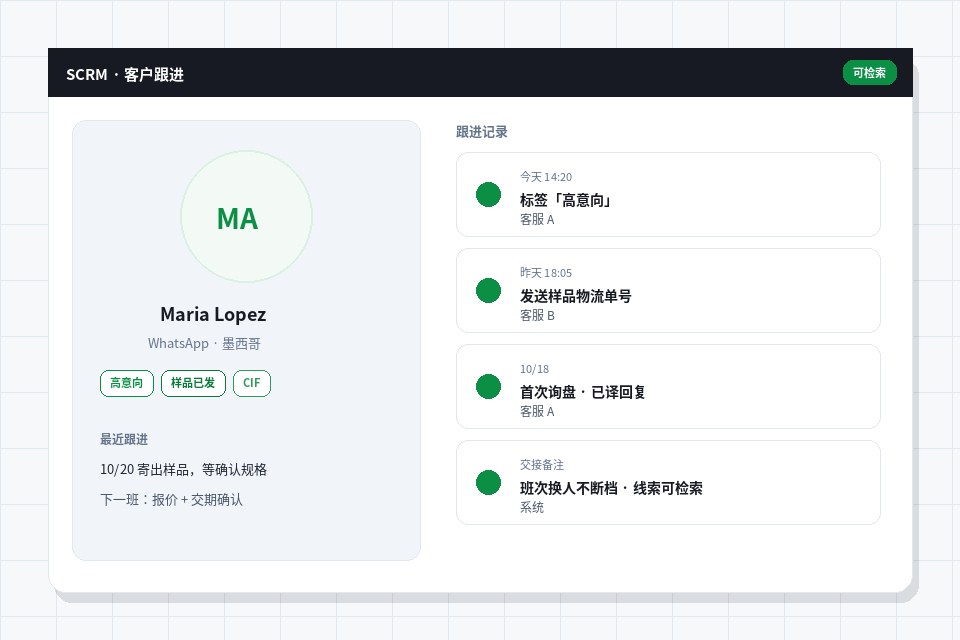Open the 发送样品物流单号 record title
960x640 pixels.
(576, 296)
